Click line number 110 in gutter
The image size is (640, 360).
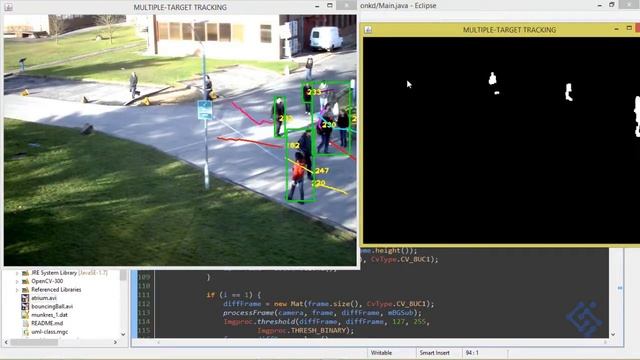(x=144, y=286)
